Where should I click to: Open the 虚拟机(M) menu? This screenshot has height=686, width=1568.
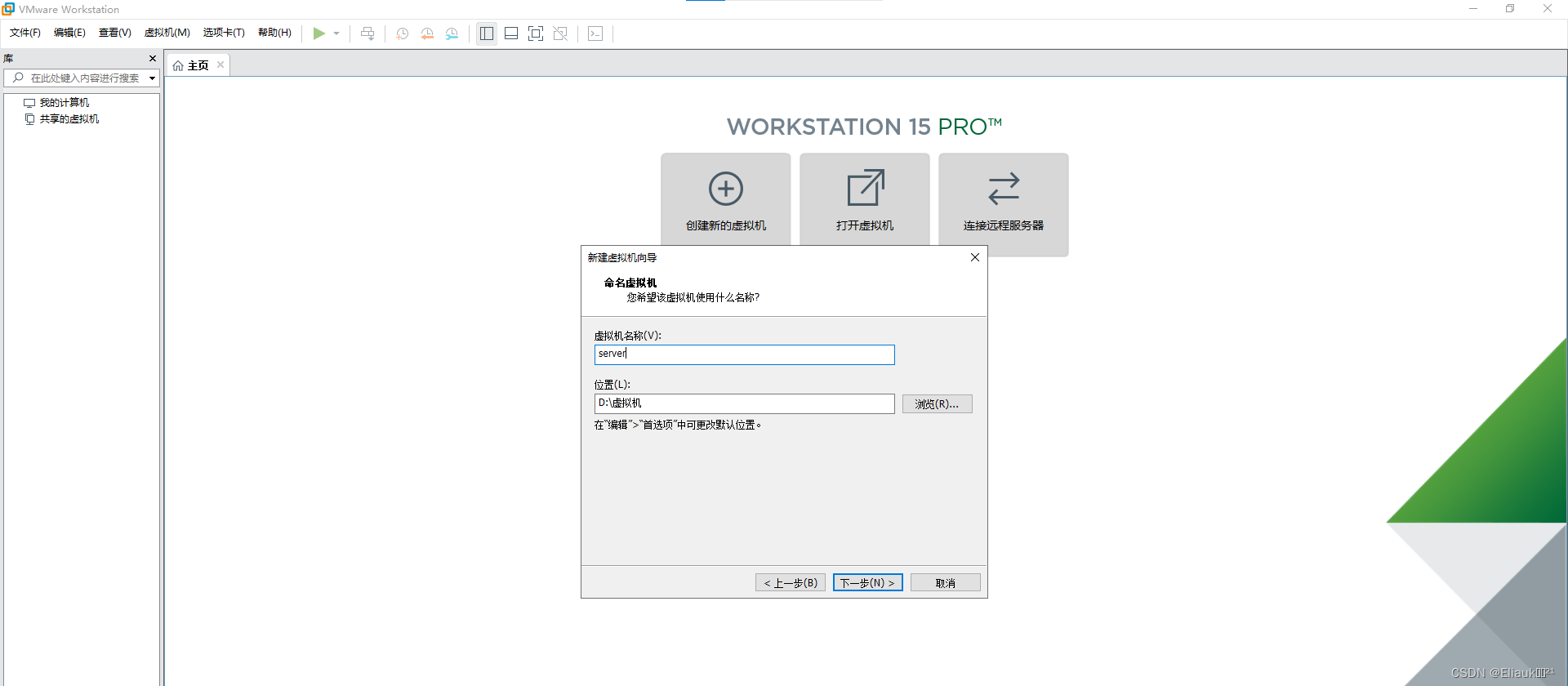point(167,33)
